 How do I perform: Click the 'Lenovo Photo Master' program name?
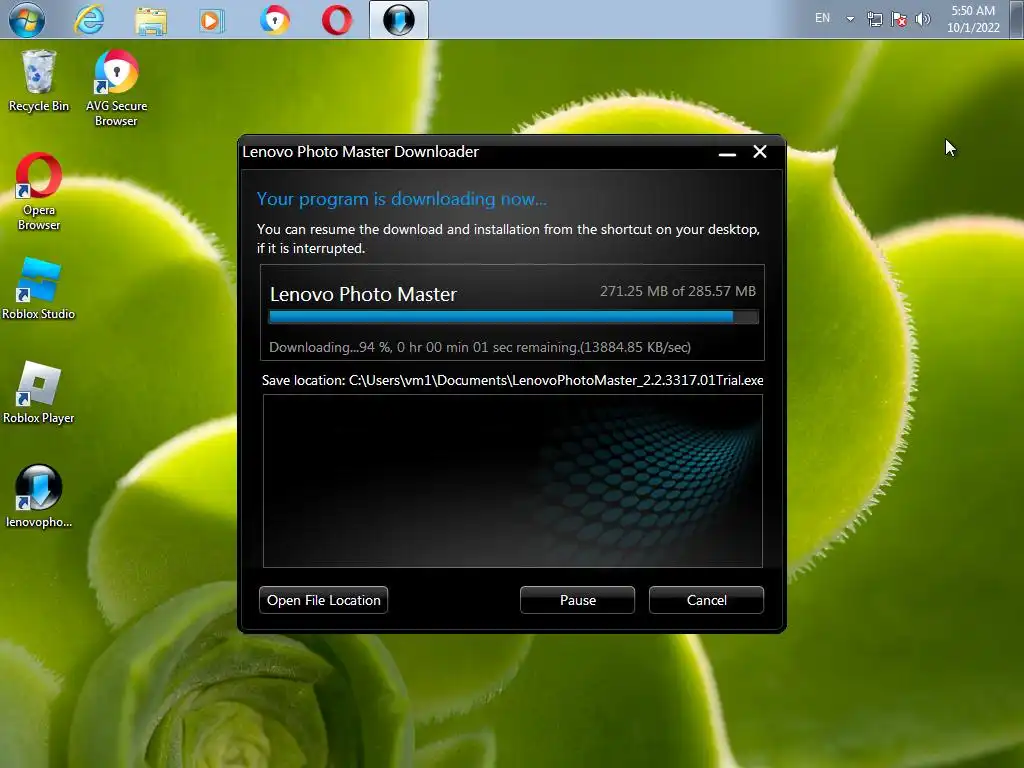[x=363, y=294]
